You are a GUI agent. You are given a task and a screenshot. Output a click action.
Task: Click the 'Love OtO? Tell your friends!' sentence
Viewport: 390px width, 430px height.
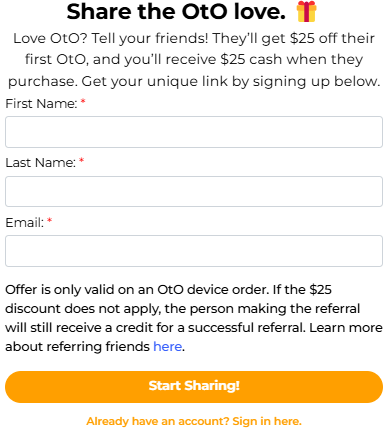point(111,38)
